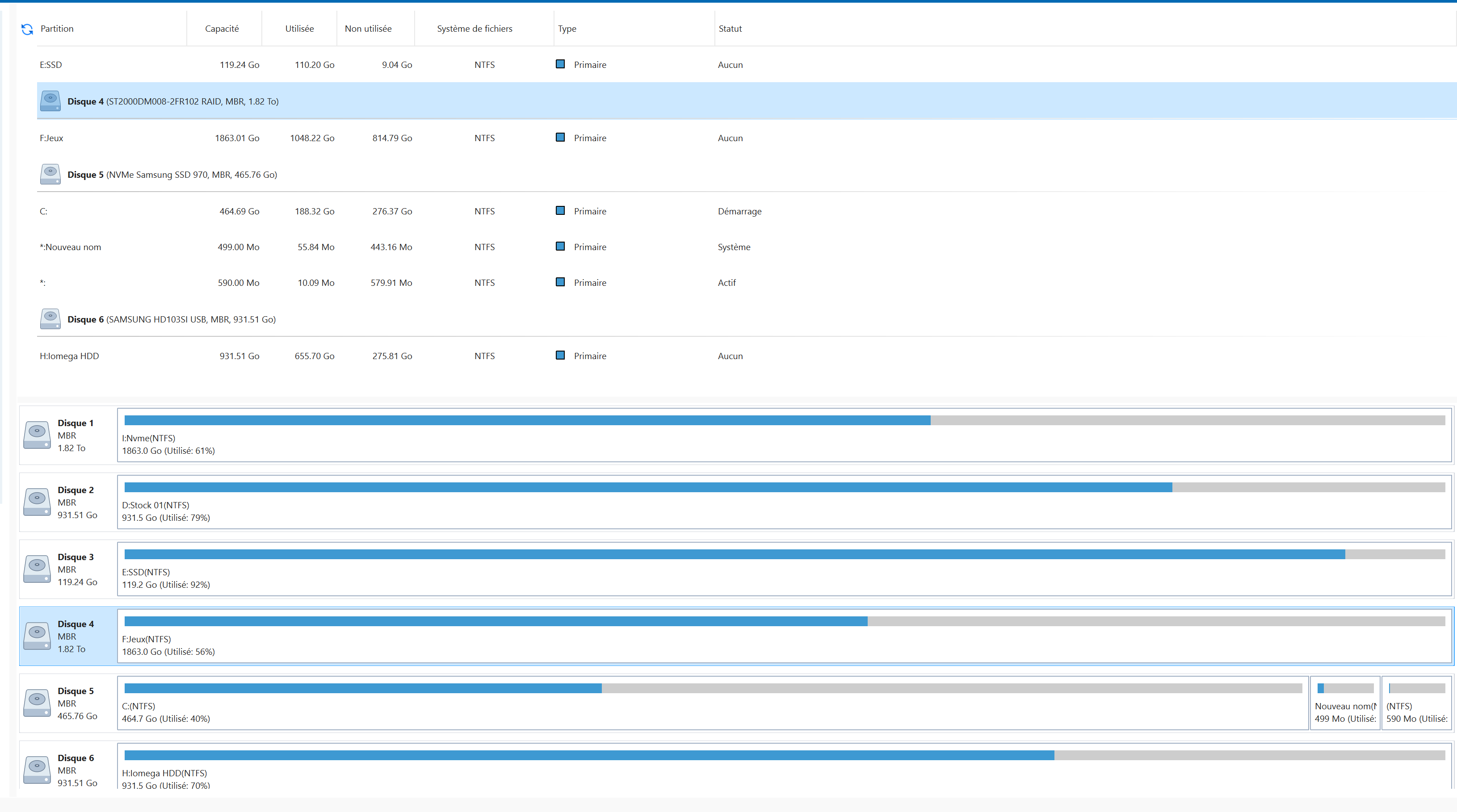
Task: Click the Système status cell
Action: [x=734, y=247]
